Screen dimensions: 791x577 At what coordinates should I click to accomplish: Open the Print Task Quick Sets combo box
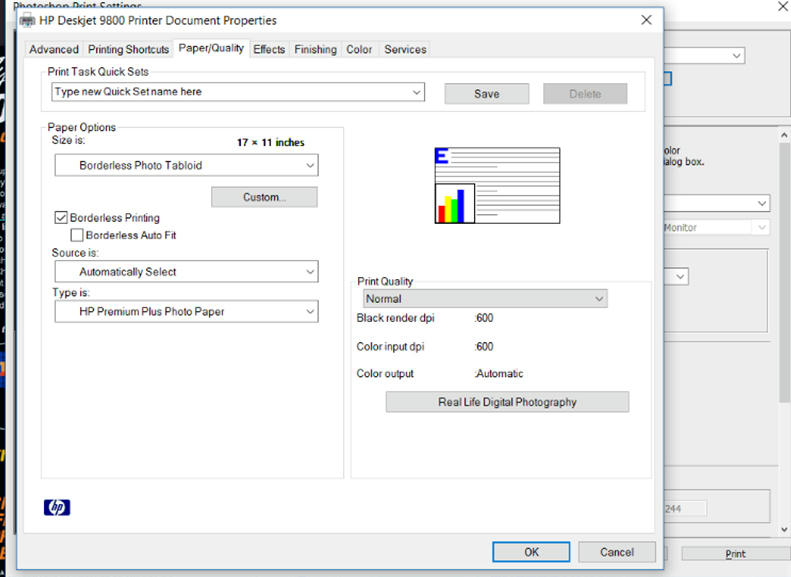click(238, 92)
